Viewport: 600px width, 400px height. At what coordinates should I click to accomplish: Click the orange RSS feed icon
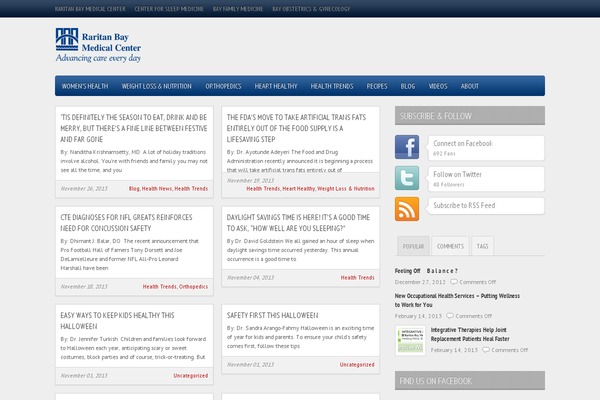click(407, 209)
